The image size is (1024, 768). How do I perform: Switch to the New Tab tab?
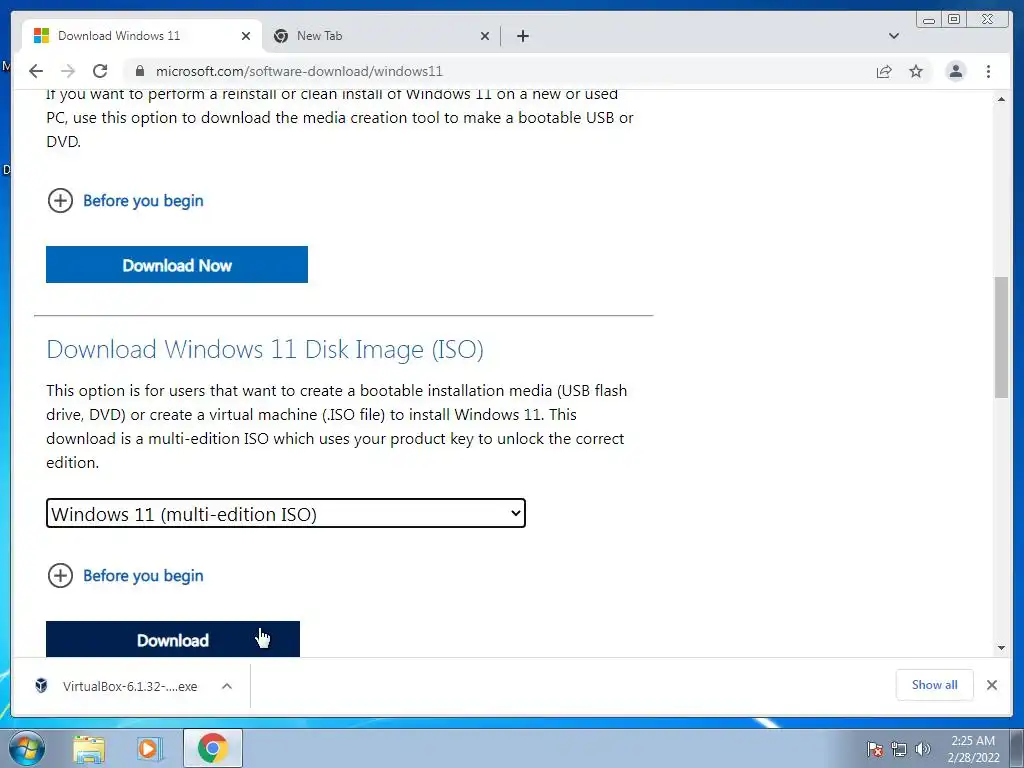coord(382,36)
